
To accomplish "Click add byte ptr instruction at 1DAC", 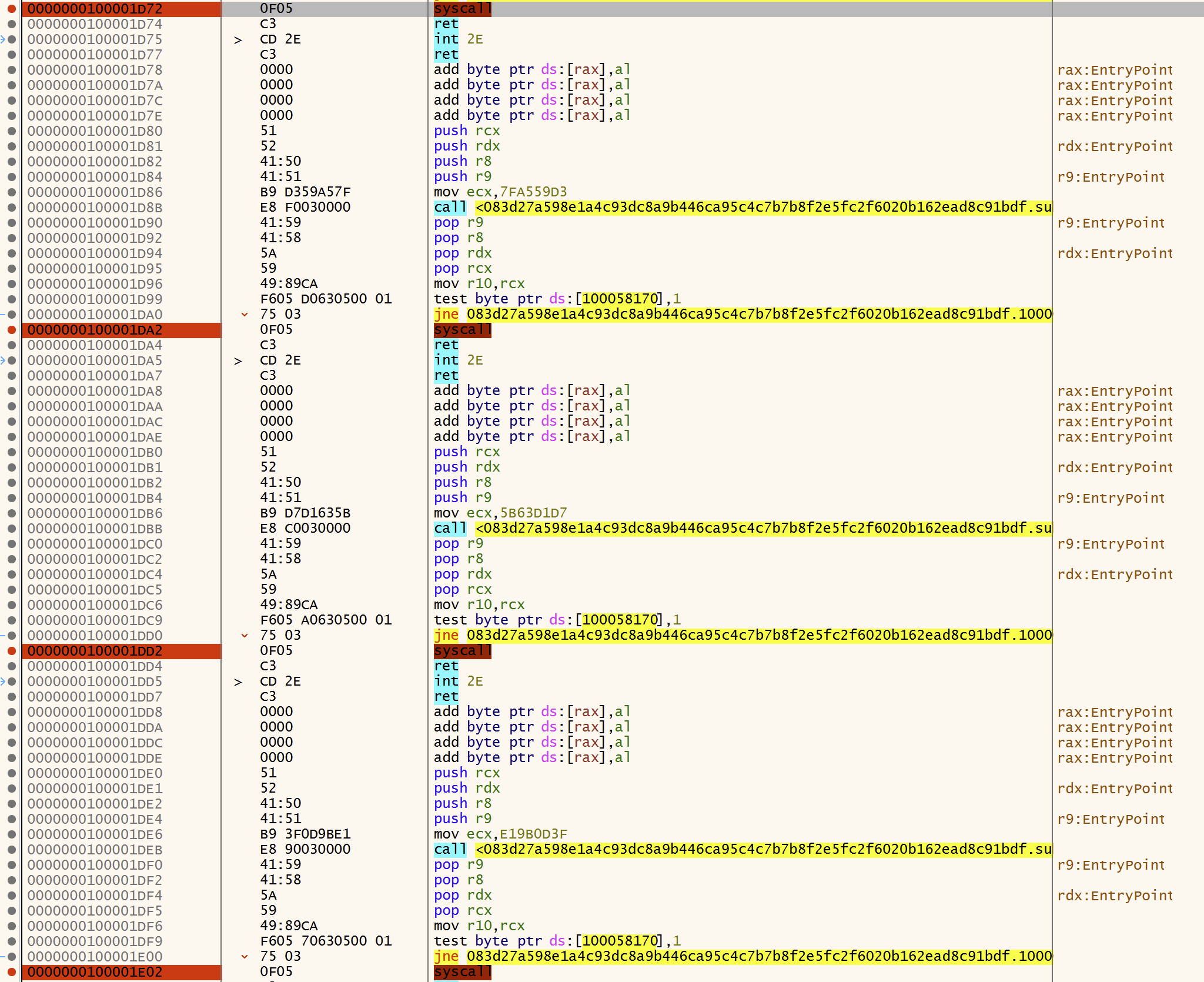I will point(532,422).
